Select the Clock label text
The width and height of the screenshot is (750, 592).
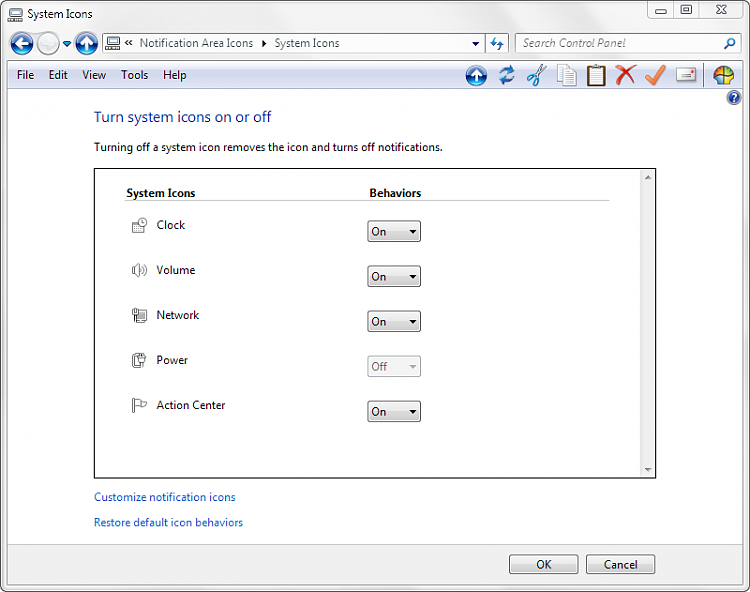tap(171, 225)
